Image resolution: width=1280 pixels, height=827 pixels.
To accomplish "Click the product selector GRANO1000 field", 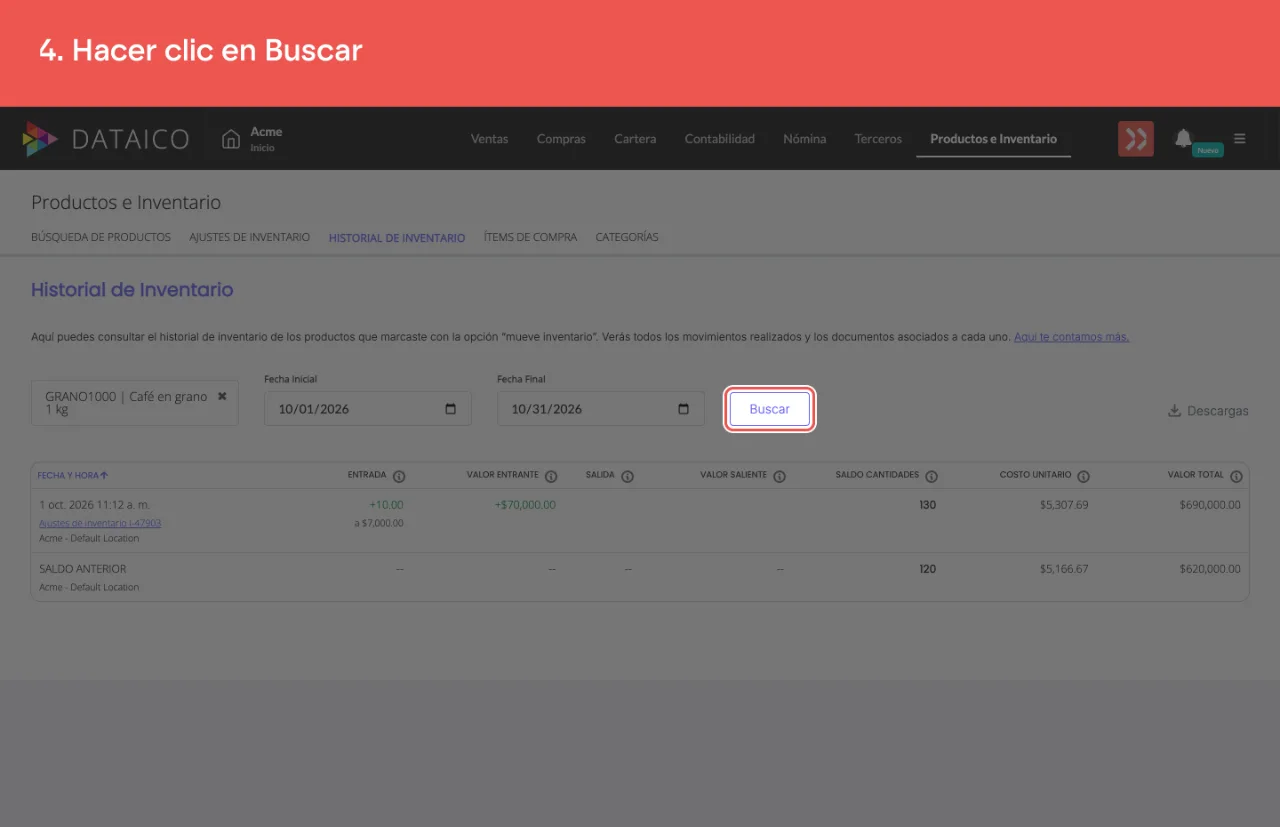I will click(134, 403).
